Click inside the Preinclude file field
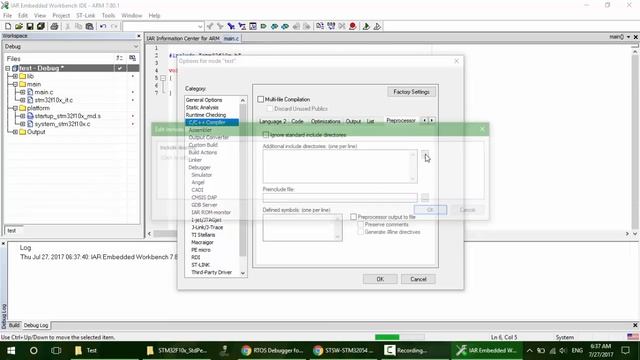 coord(340,198)
